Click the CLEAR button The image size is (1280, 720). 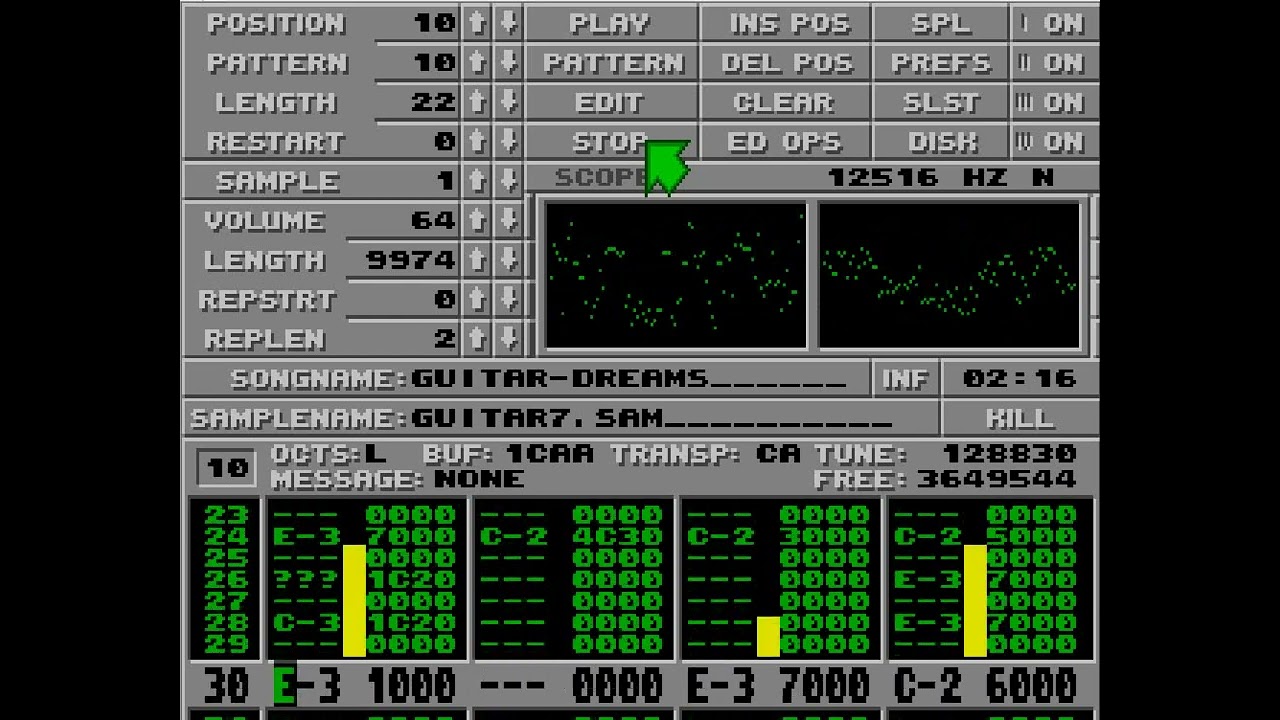pyautogui.click(x=785, y=102)
